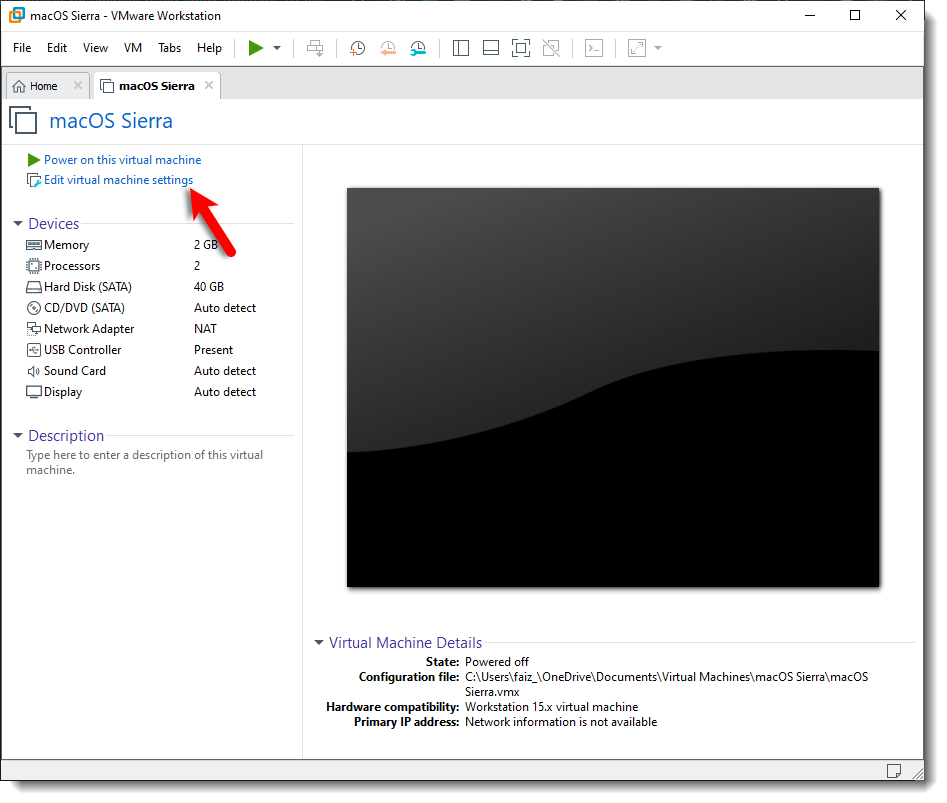Screen dimensions: 947x803
Task: Click the Hard Disk (SATA) icon
Action: point(34,287)
